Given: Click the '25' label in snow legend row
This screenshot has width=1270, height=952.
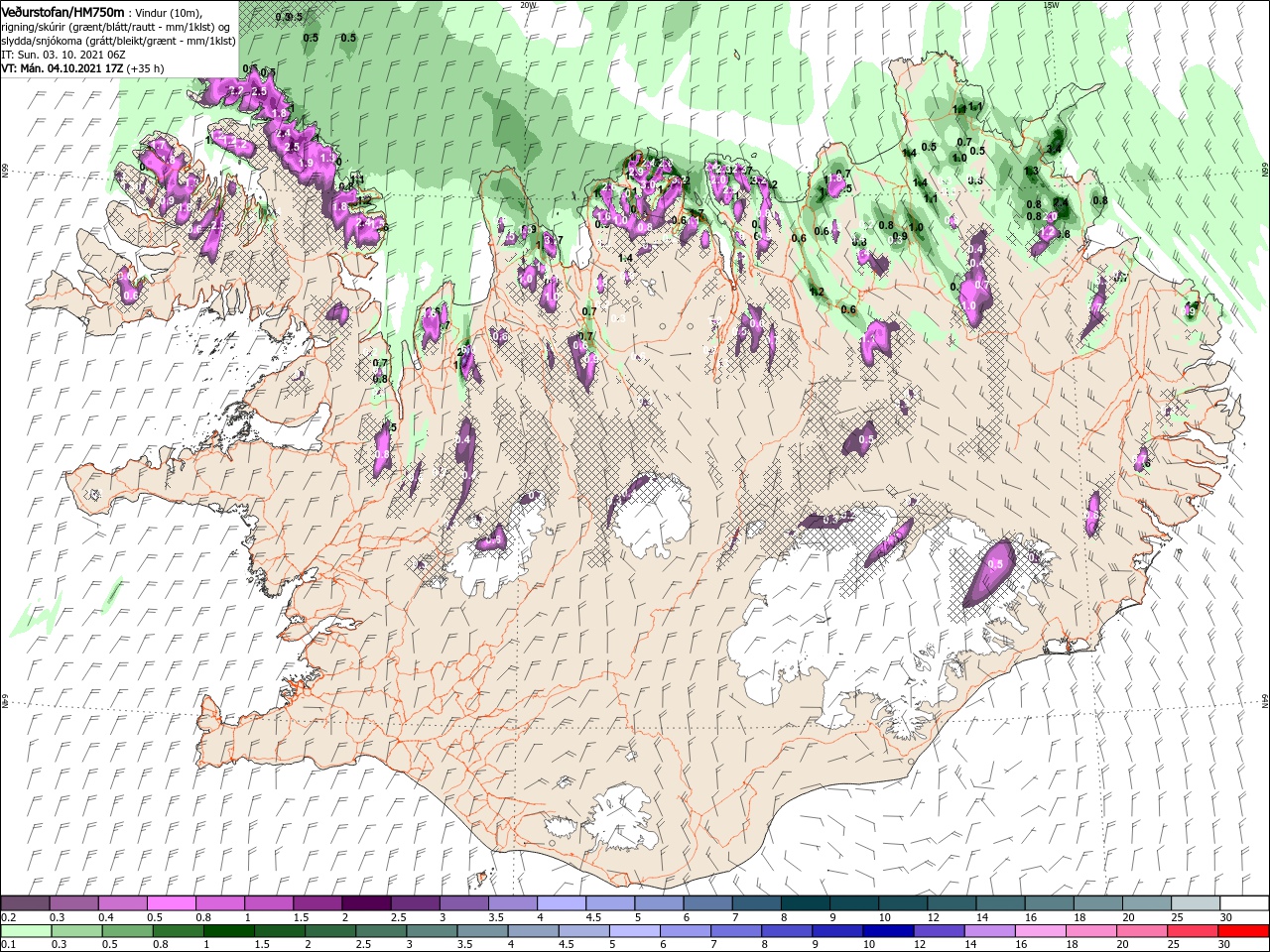Looking at the screenshot, I should tap(1179, 917).
